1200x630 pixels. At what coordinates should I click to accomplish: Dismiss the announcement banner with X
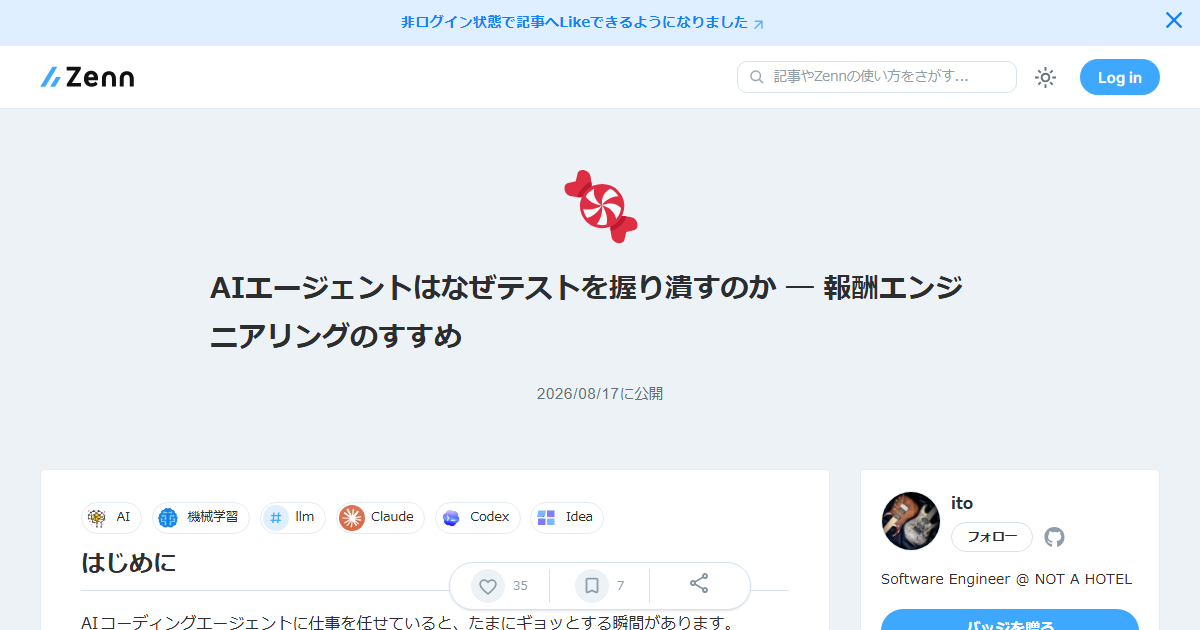pyautogui.click(x=1174, y=20)
